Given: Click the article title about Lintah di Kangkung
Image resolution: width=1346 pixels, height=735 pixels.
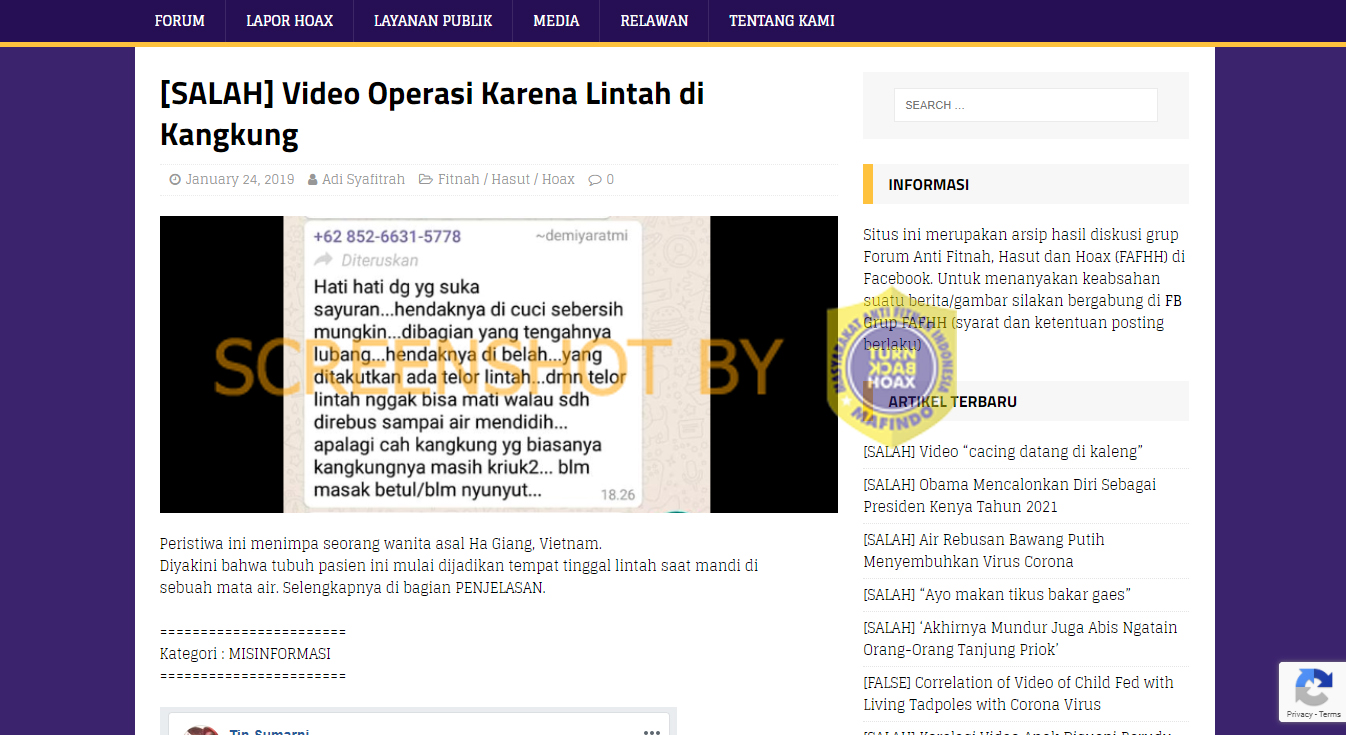Looking at the screenshot, I should pyautogui.click(x=432, y=114).
